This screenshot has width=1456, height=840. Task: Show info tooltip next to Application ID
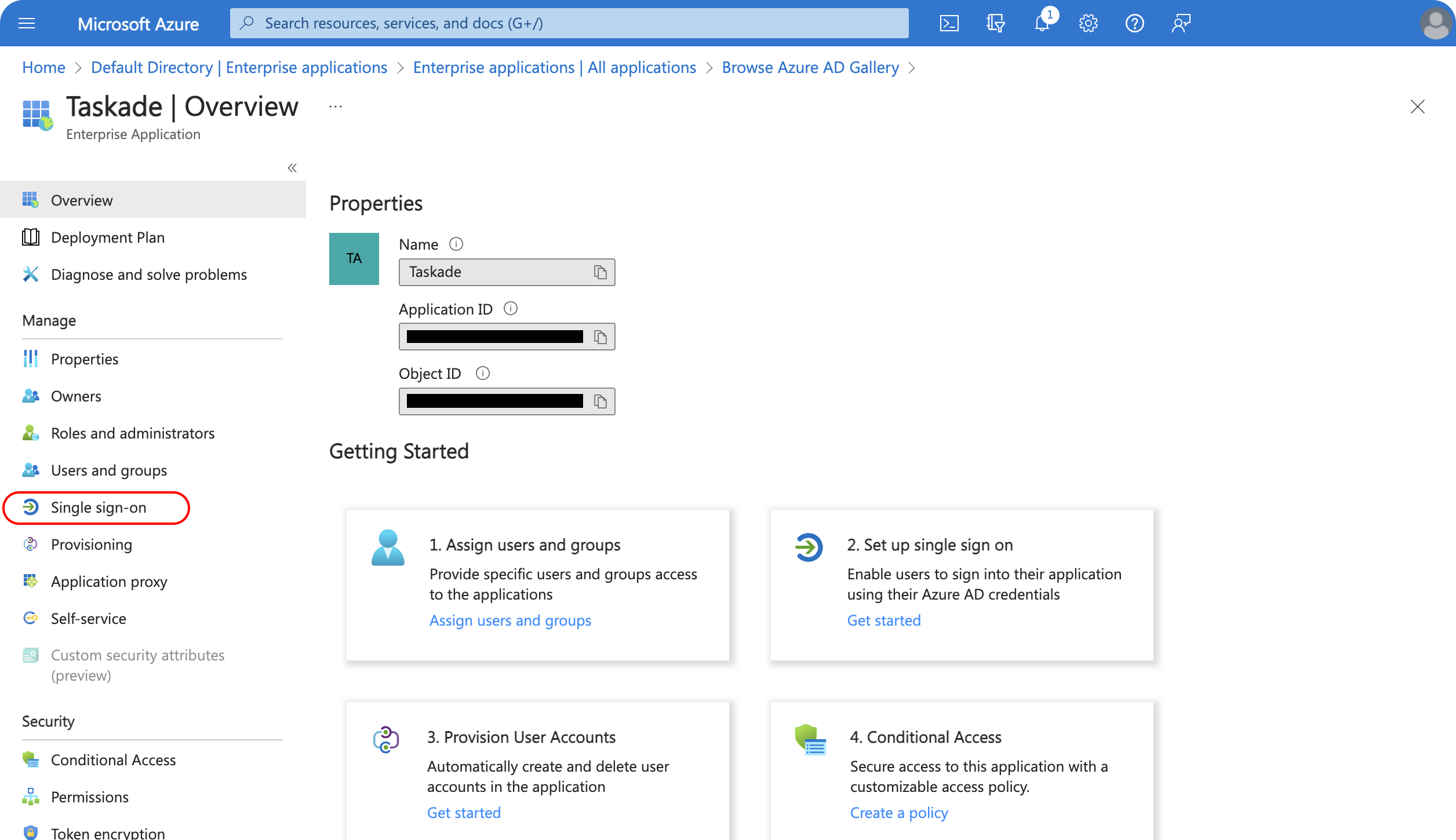[510, 309]
